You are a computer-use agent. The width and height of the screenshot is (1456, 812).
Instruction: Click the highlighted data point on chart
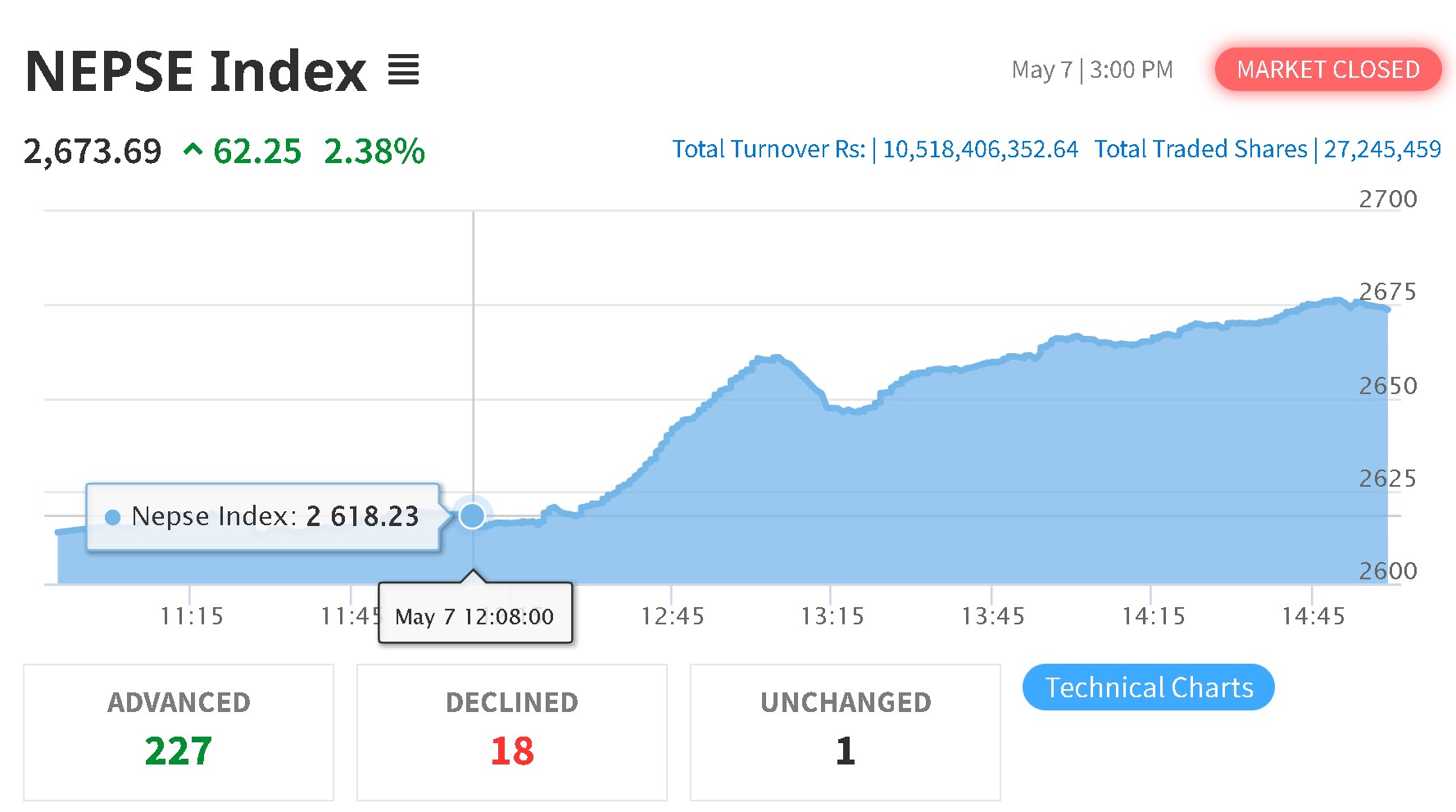(472, 515)
